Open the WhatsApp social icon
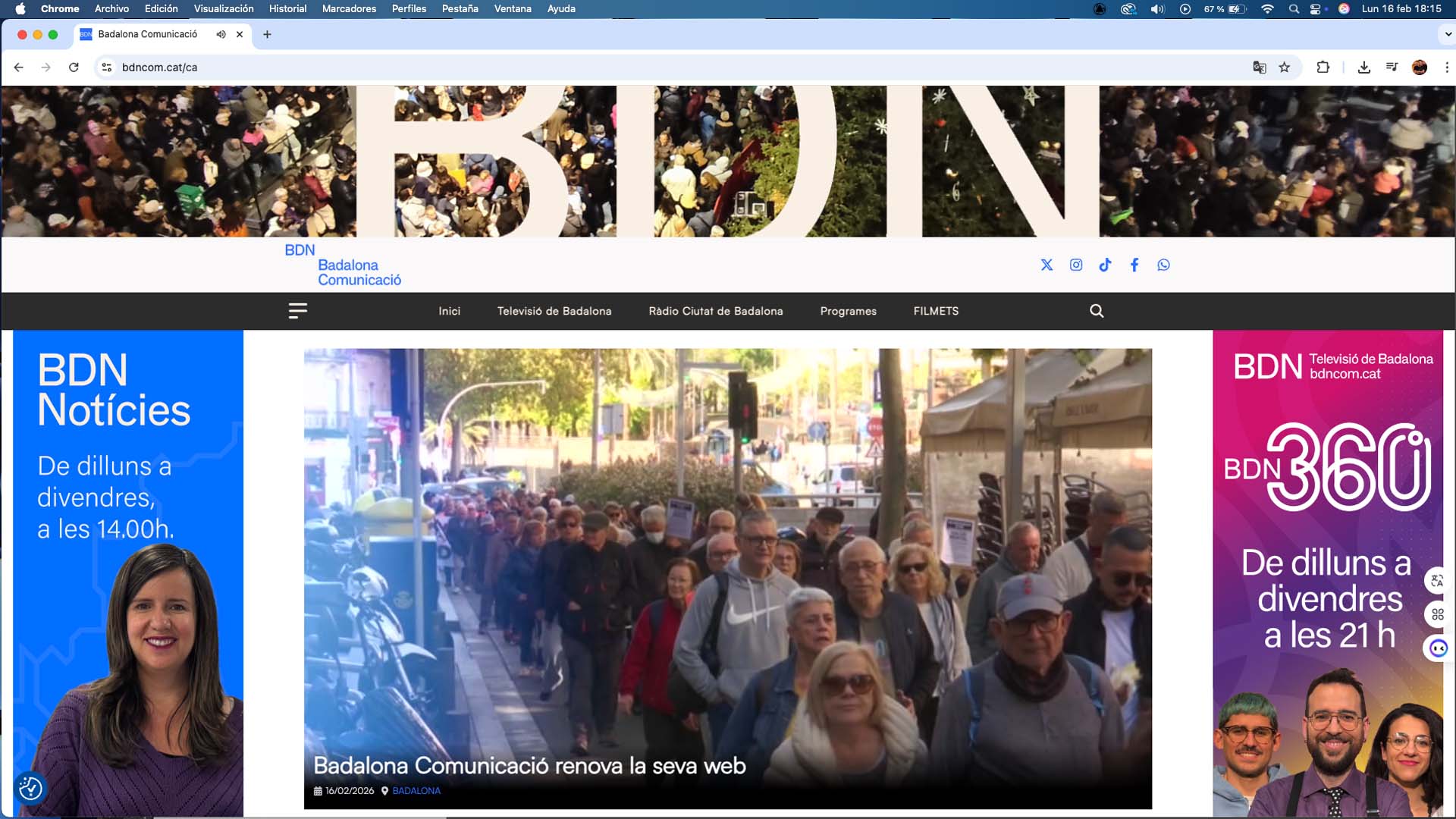 pyautogui.click(x=1163, y=265)
